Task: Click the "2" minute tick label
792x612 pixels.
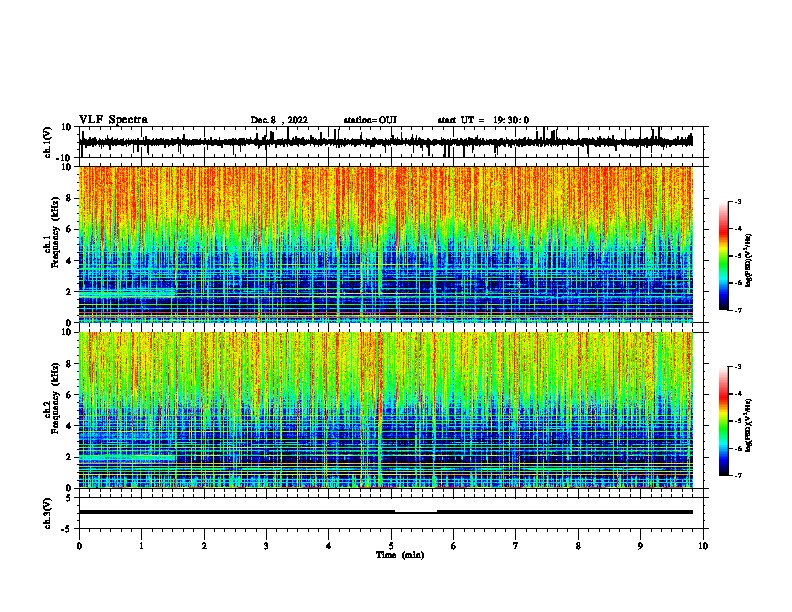Action: tap(204, 546)
